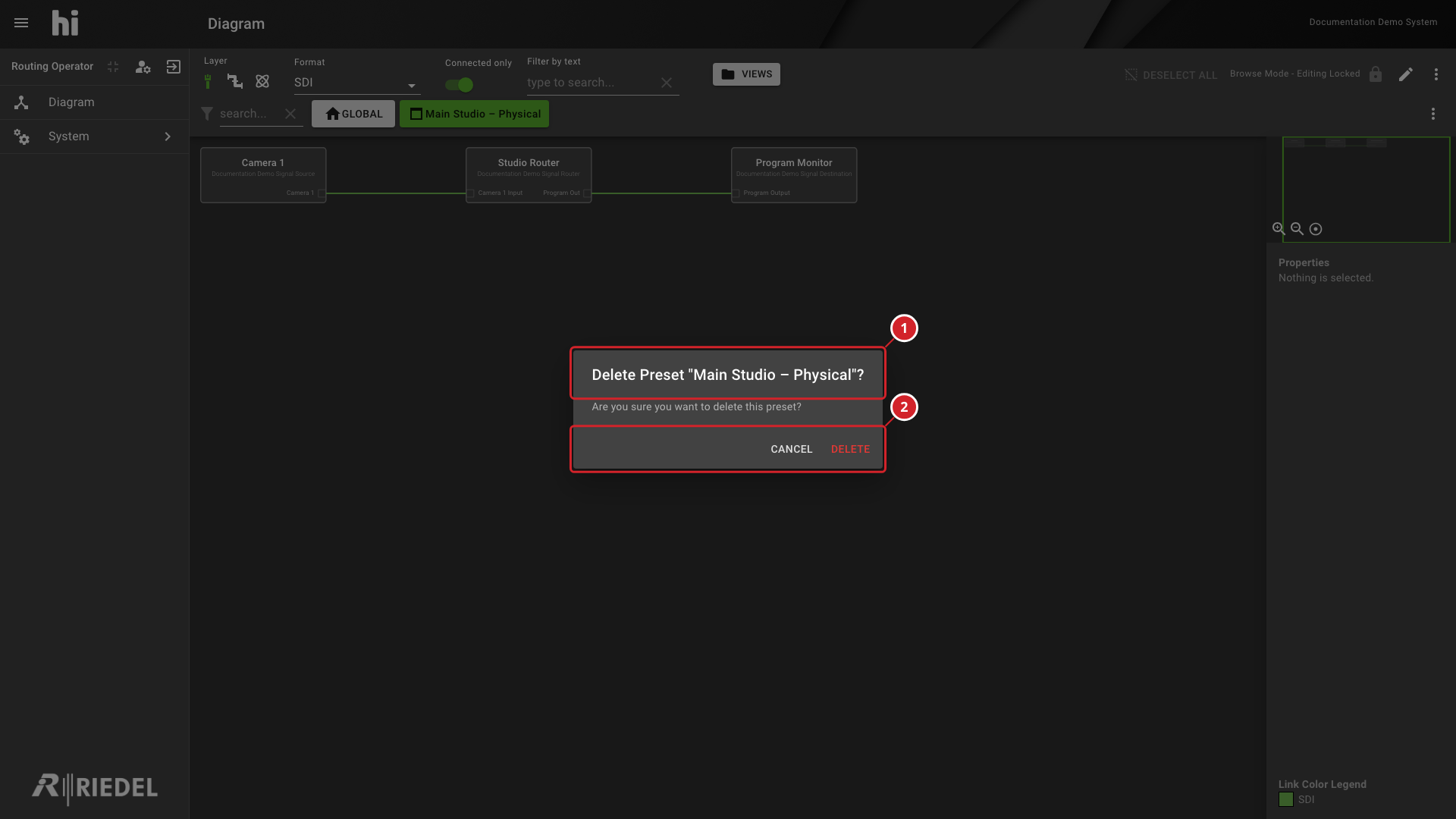Select the Program Monitor node
1456x819 pixels.
[x=794, y=175]
